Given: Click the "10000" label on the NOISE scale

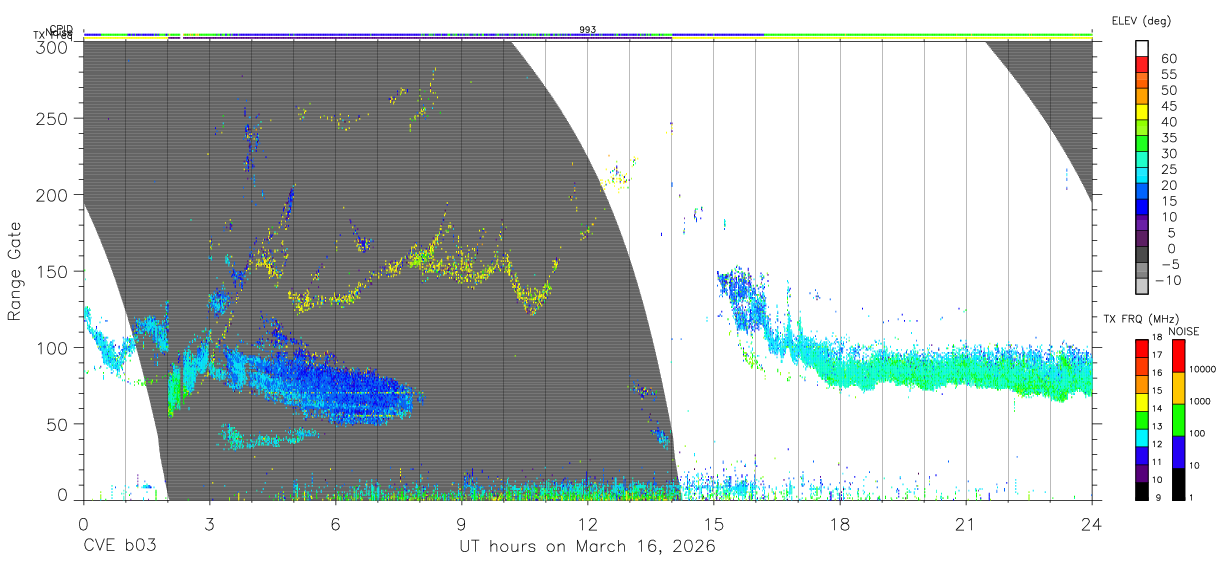Looking at the screenshot, I should [x=1201, y=369].
